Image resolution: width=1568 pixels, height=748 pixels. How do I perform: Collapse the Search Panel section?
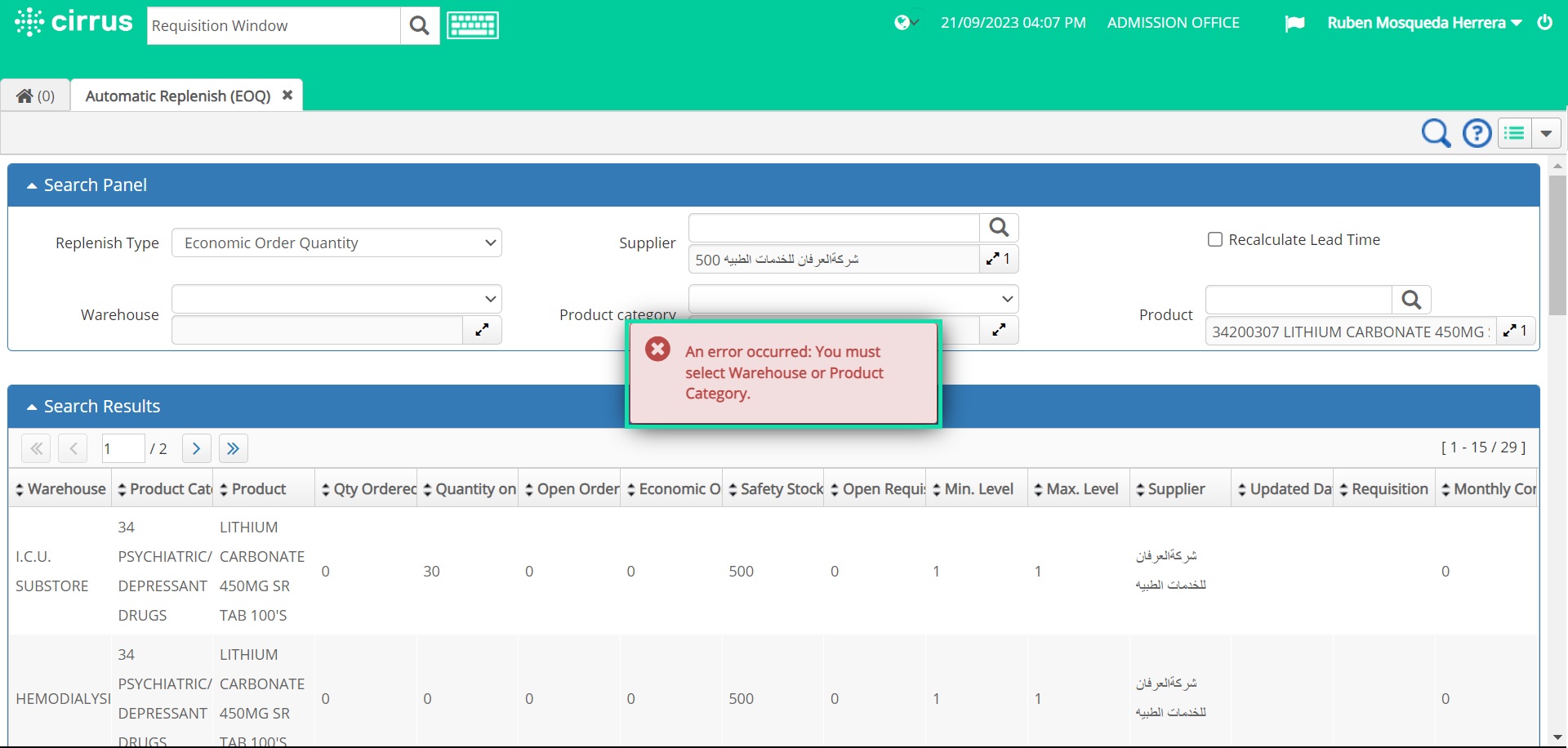pos(31,185)
